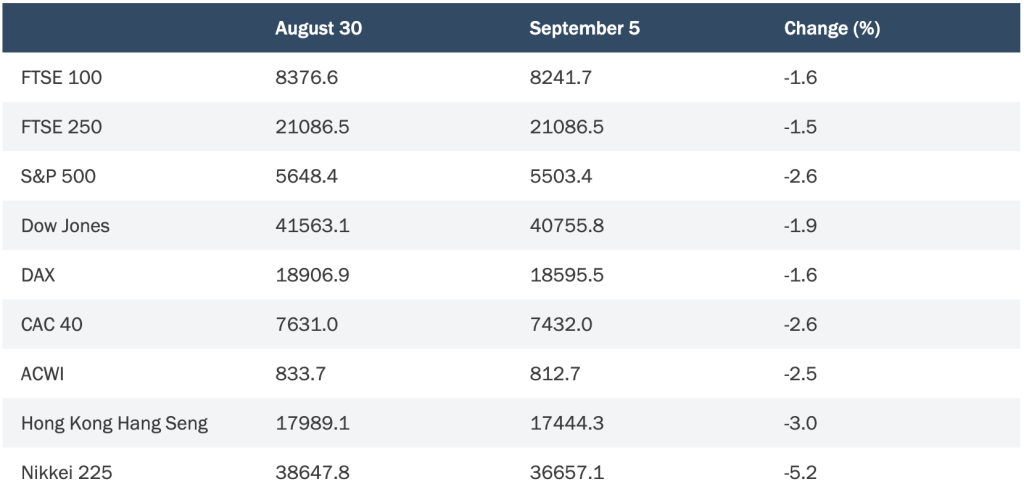Select the ACWI August value 833.7
The width and height of the screenshot is (1024, 500).
300,374
